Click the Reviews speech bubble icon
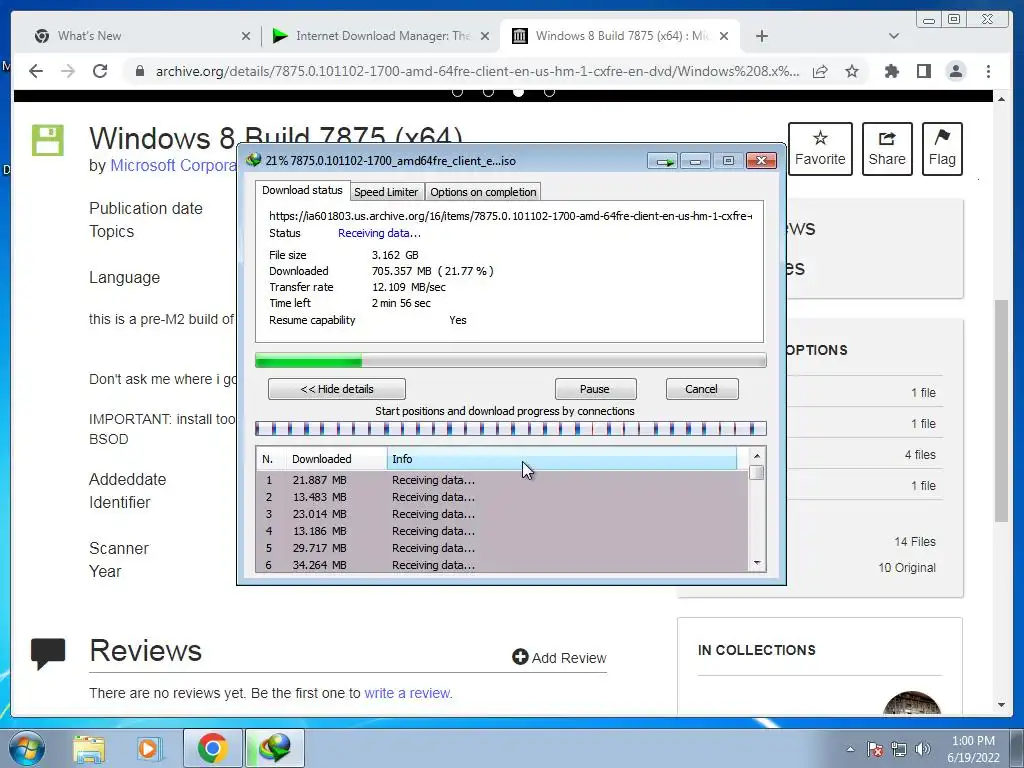 click(48, 654)
